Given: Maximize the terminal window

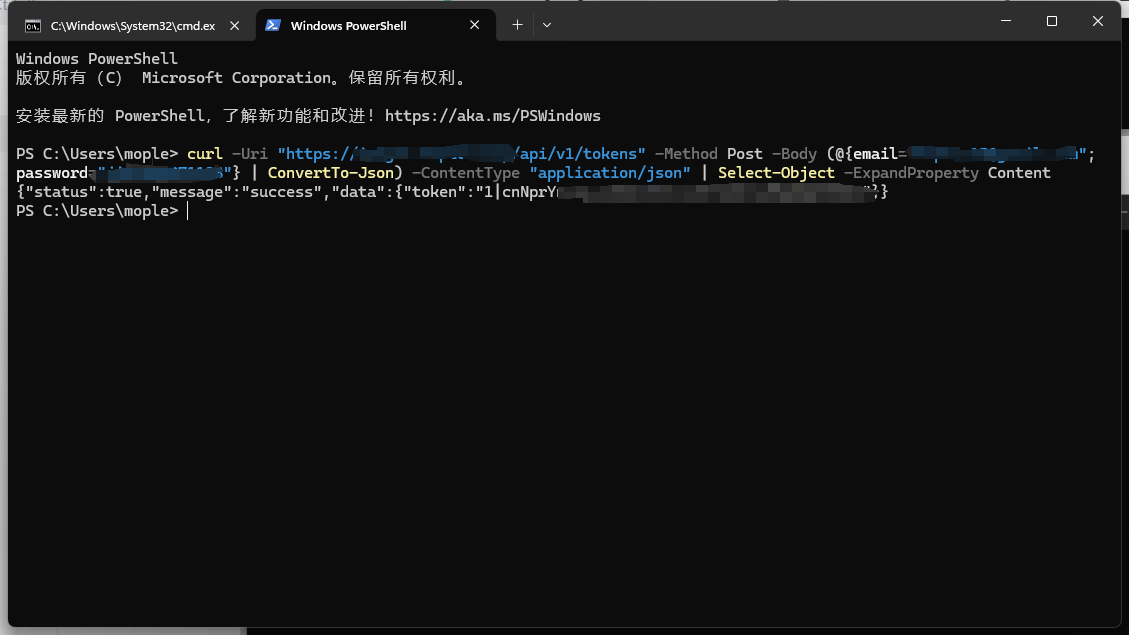Looking at the screenshot, I should [x=1052, y=21].
